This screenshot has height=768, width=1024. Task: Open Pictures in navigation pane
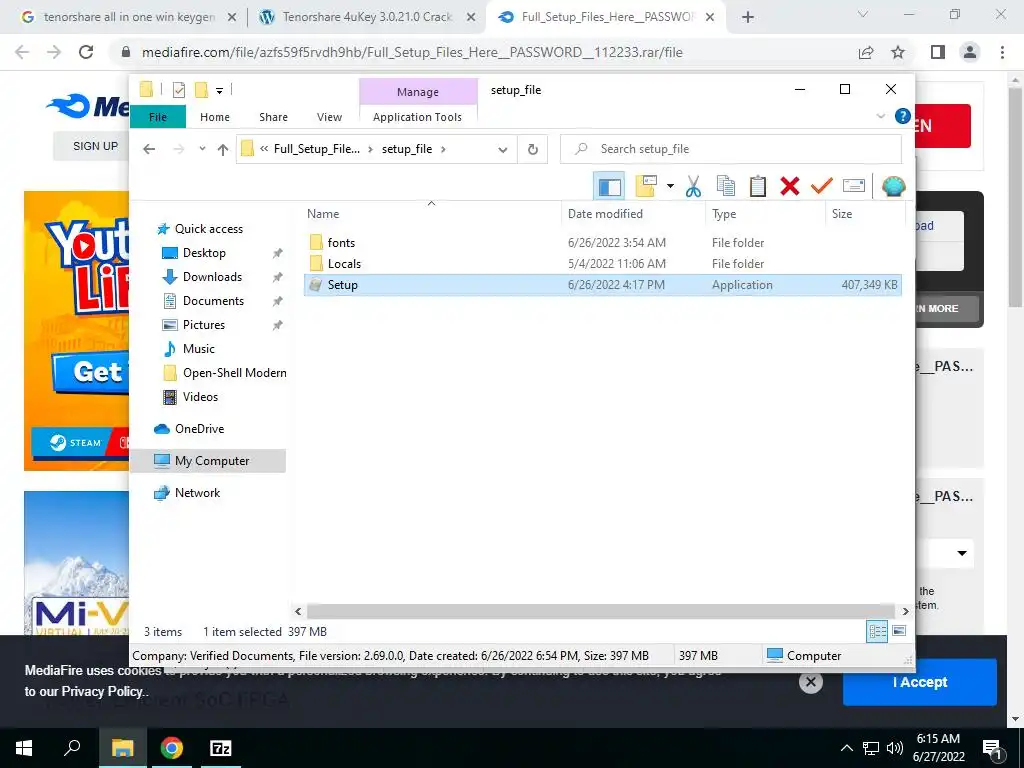click(x=204, y=325)
